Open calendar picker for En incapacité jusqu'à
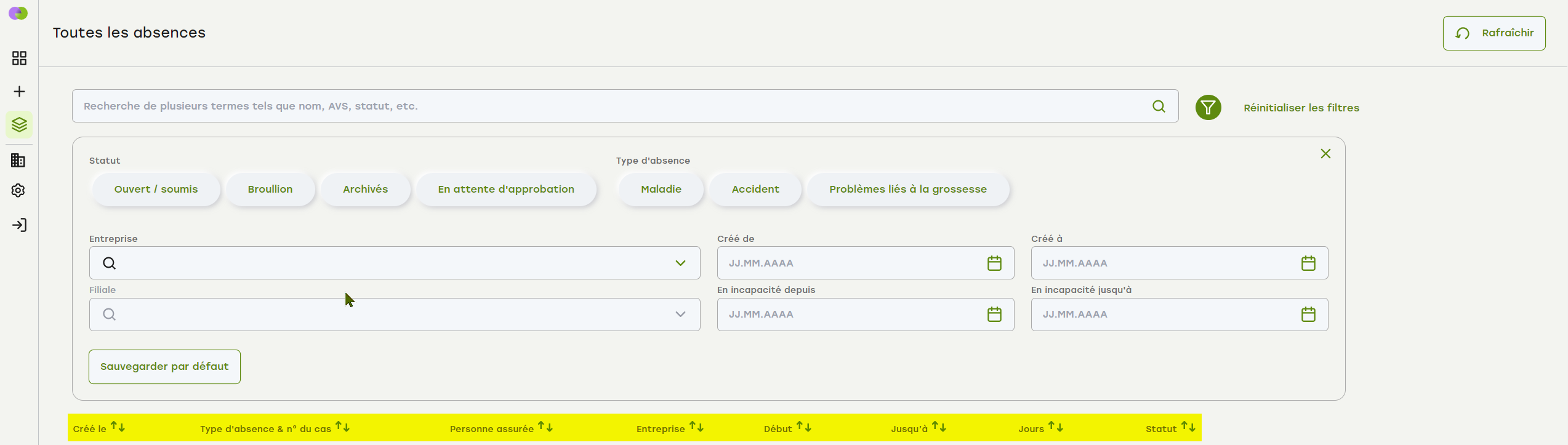 (x=1308, y=315)
